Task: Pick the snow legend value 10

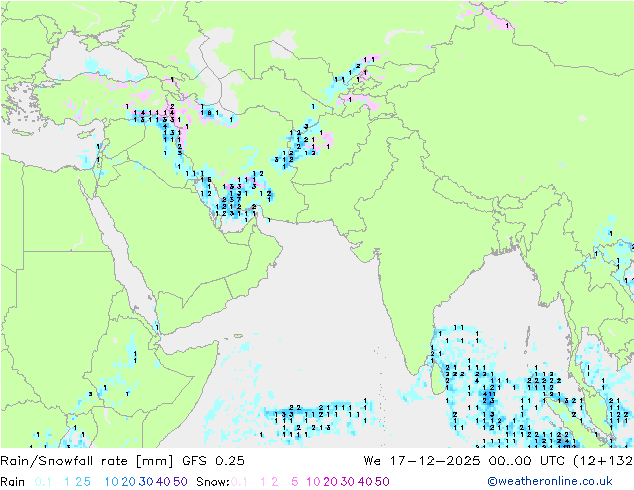Action: pos(314,481)
